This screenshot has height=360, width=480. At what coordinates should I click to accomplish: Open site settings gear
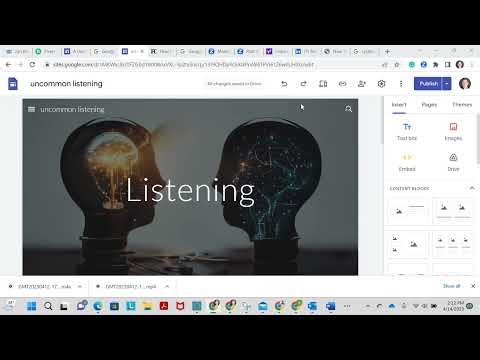click(381, 84)
